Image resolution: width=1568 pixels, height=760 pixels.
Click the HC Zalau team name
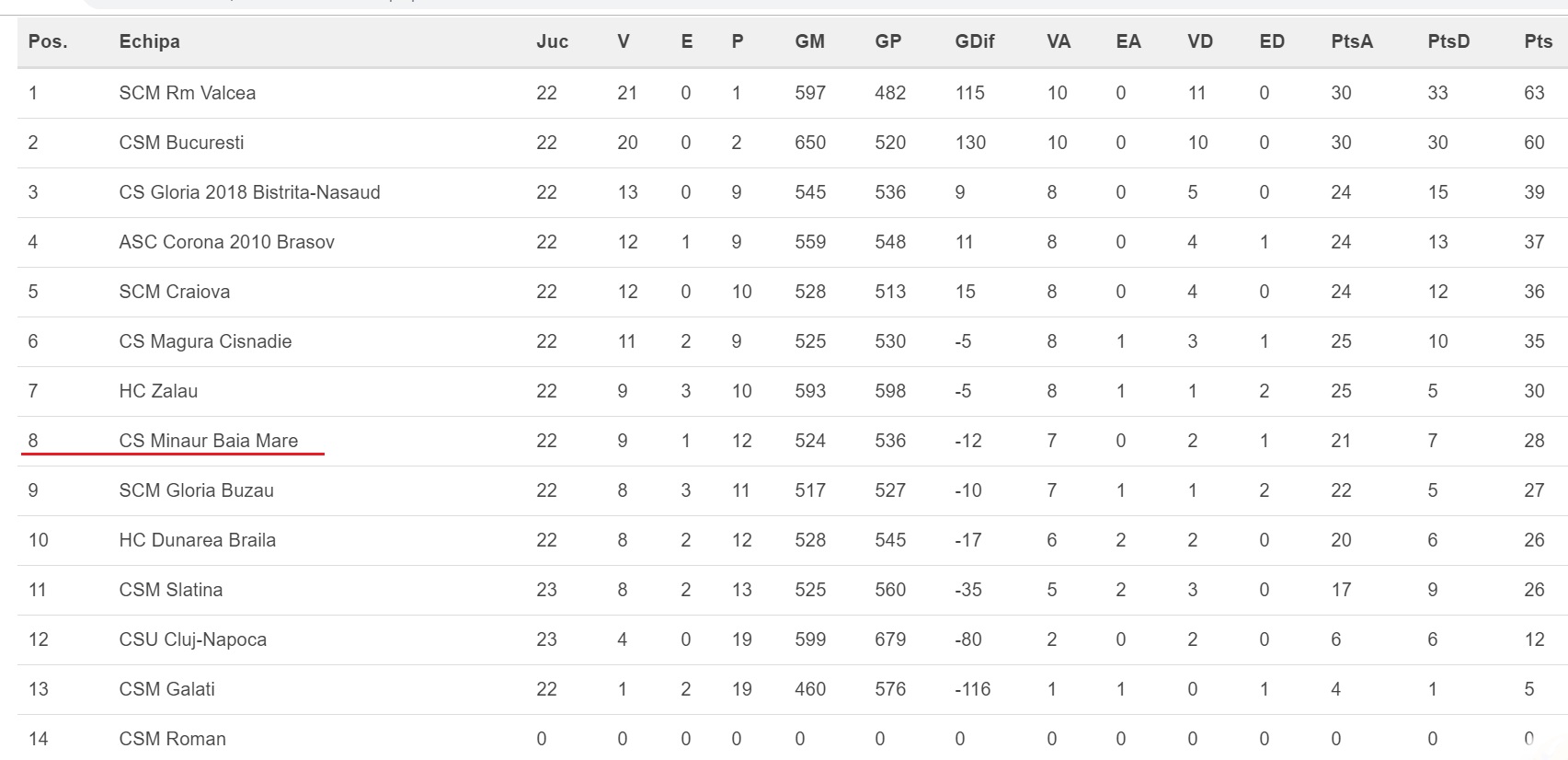[158, 391]
